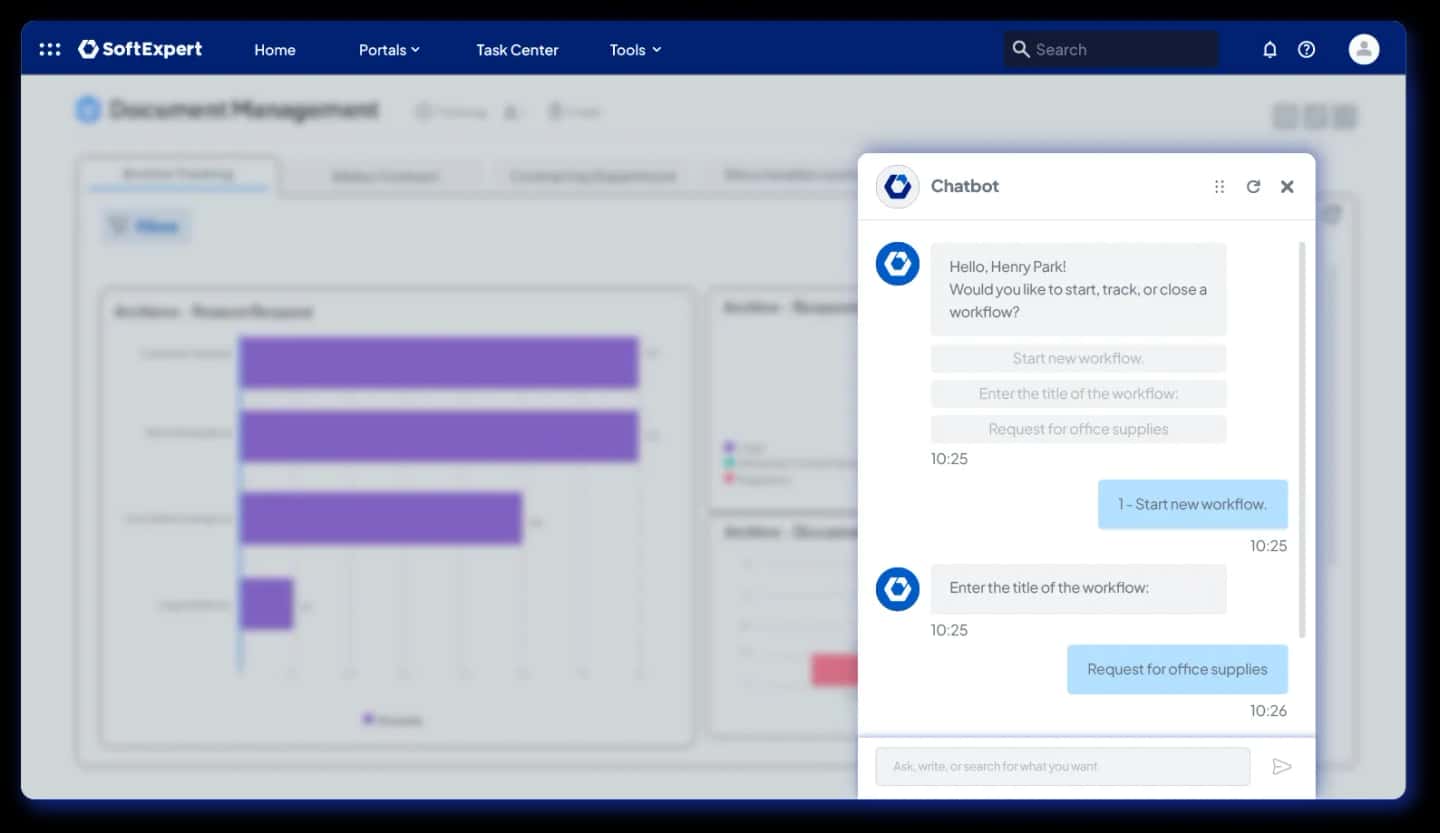Viewport: 1440px width, 833px height.
Task: Open the Task Center menu
Action: tap(517, 49)
